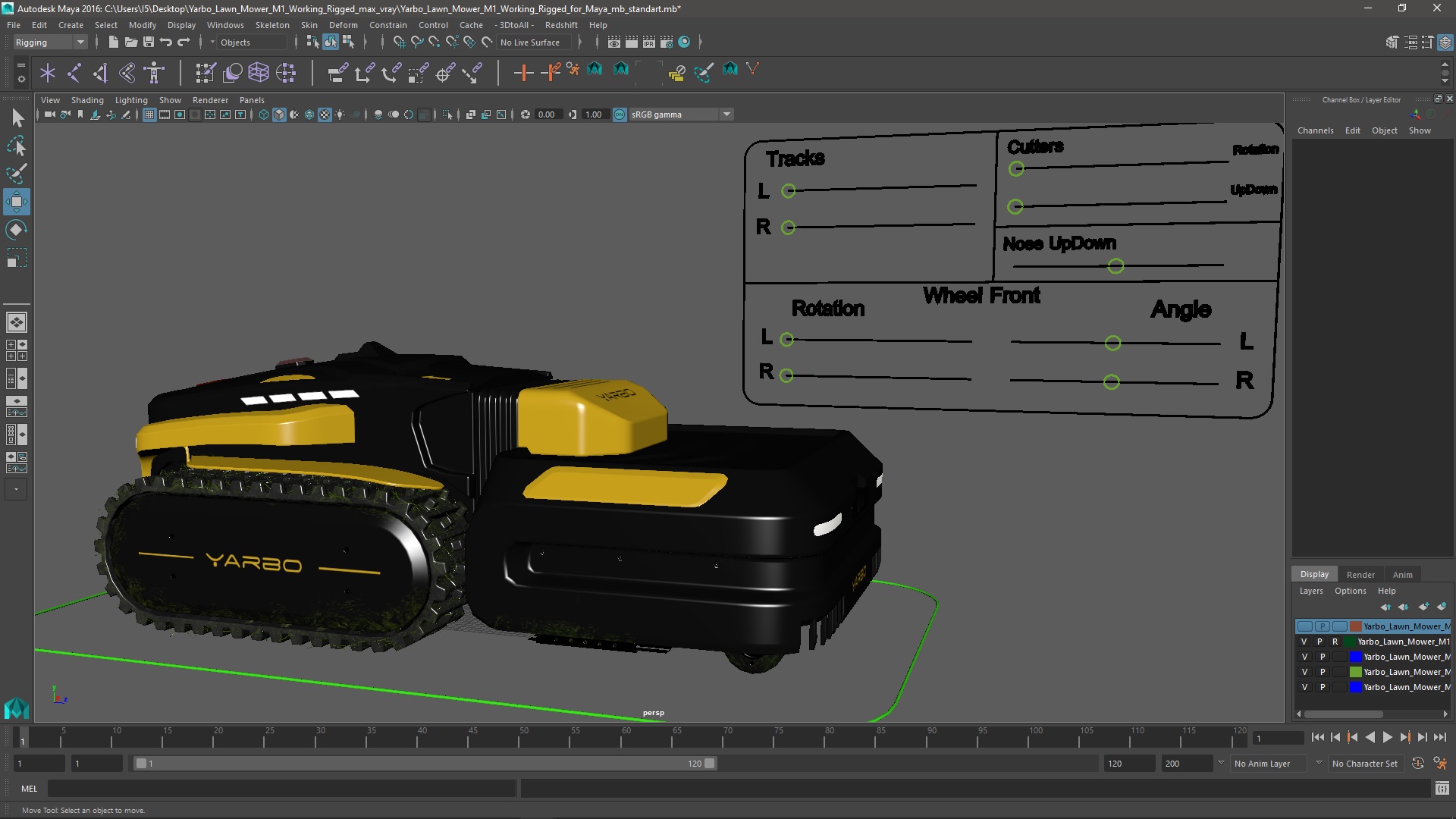Activate the Select tool arrow

tap(17, 118)
